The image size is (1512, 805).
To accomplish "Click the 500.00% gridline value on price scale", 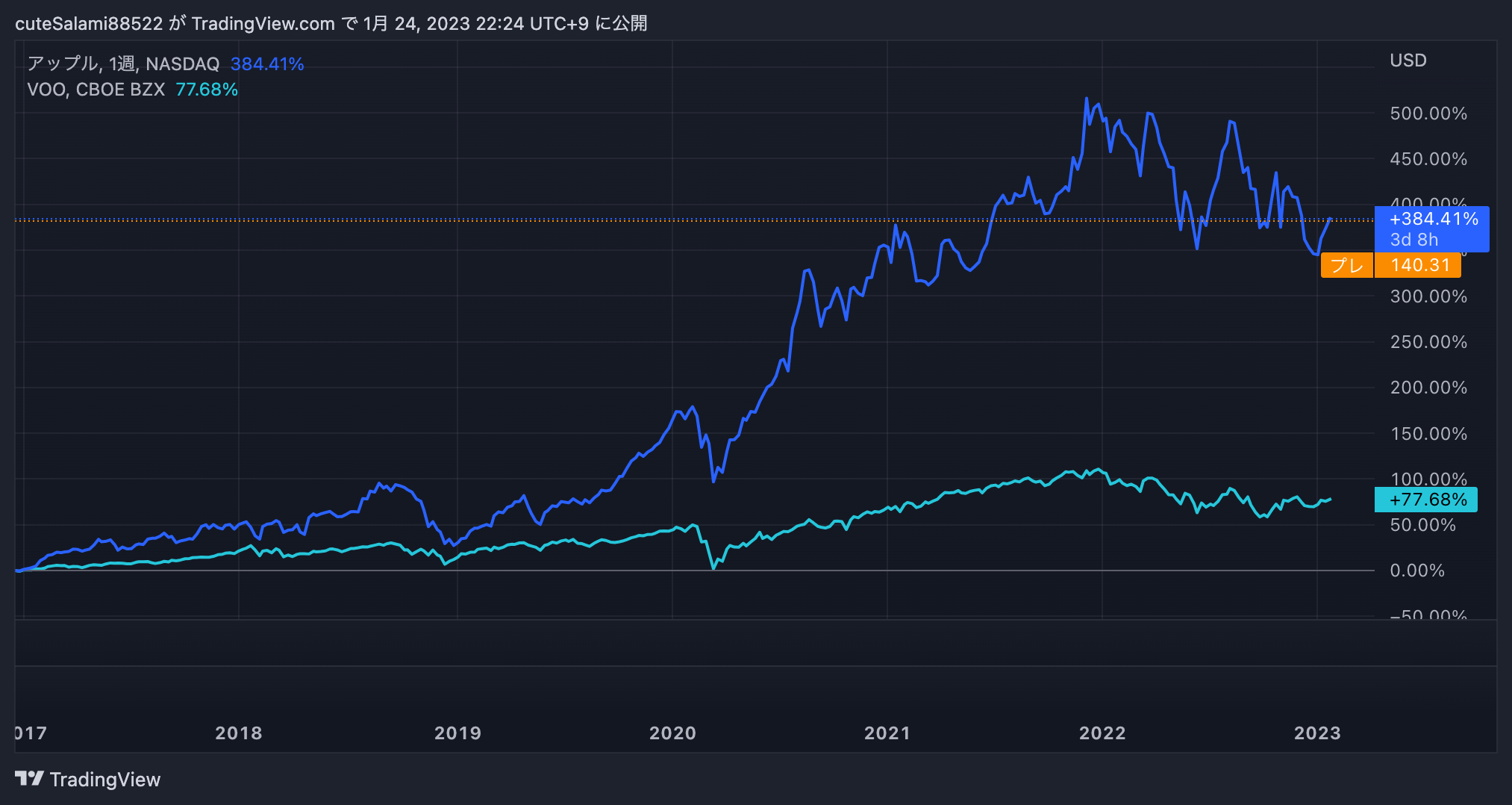I will [1429, 113].
